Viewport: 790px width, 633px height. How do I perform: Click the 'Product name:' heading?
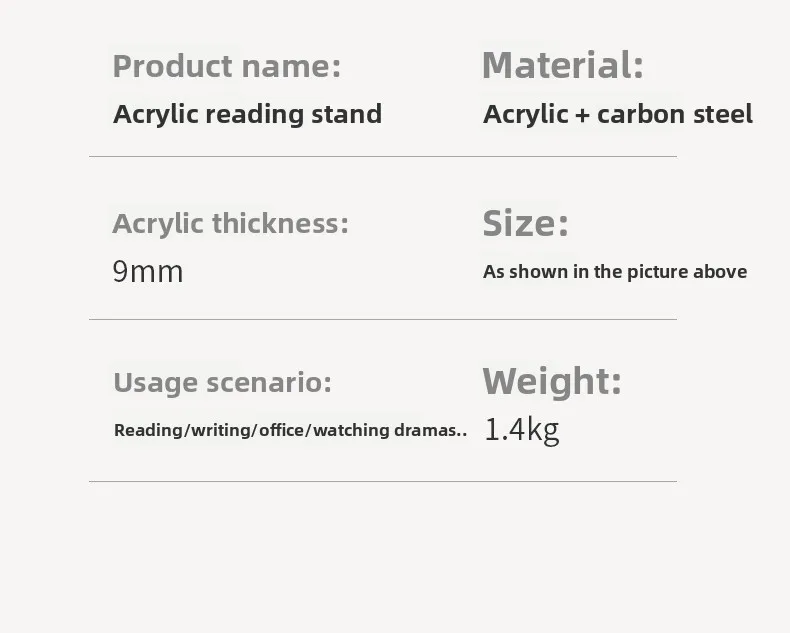226,66
